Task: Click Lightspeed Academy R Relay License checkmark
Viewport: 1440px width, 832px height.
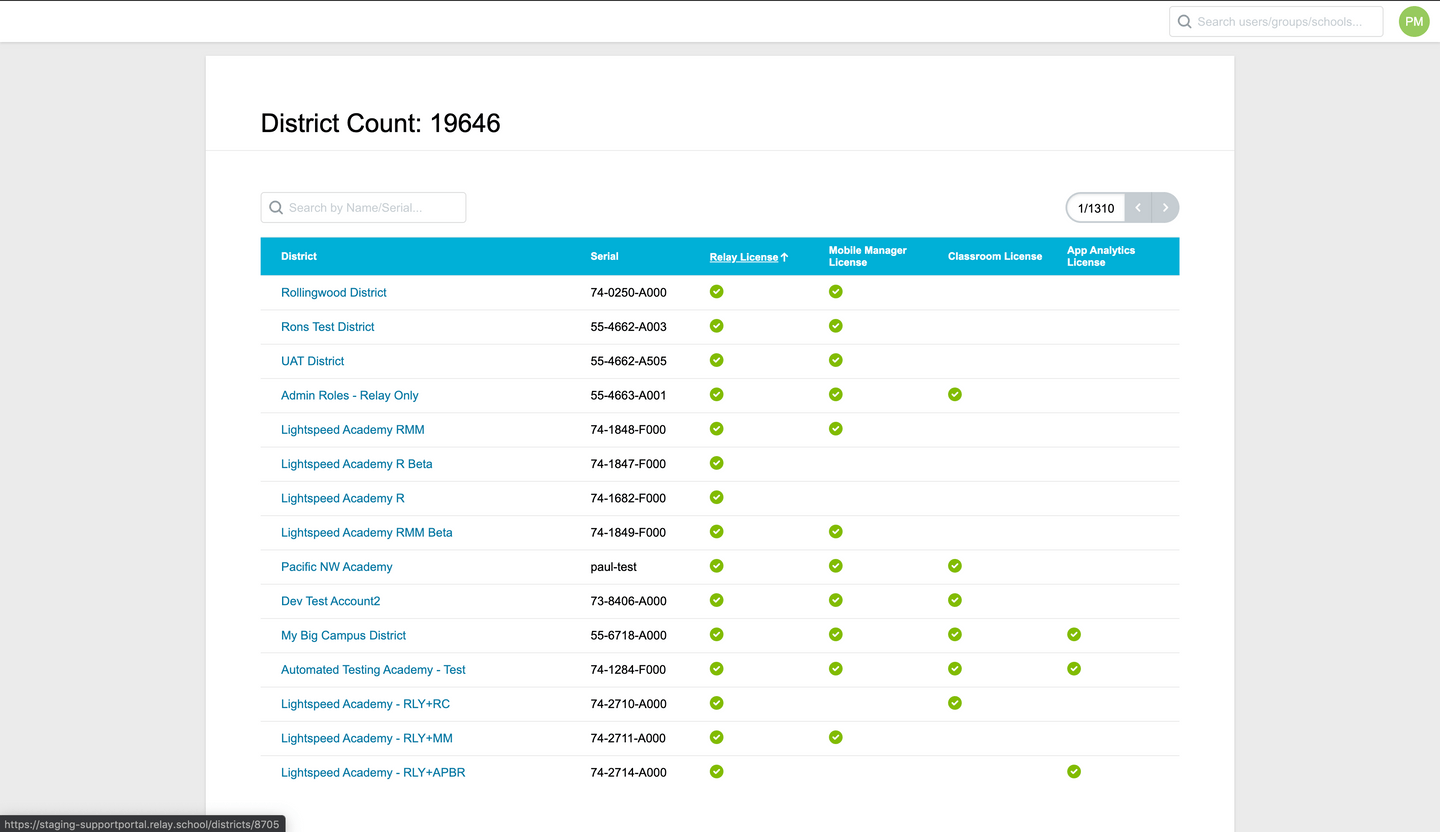Action: pyautogui.click(x=716, y=497)
